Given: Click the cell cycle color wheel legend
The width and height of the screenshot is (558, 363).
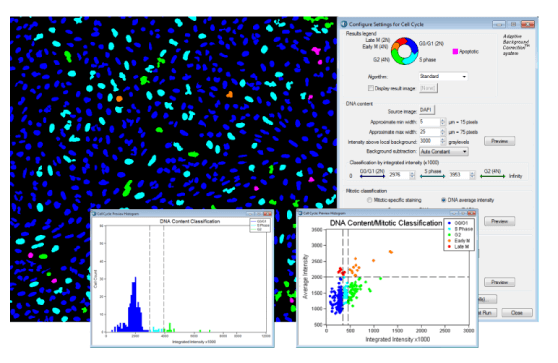Looking at the screenshot, I should [404, 51].
